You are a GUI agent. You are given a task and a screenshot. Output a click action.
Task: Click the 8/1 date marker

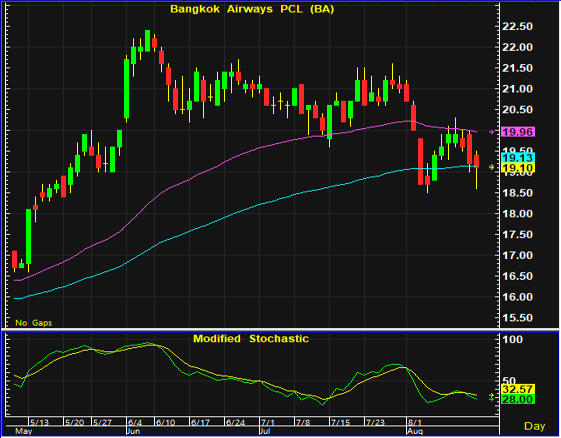[415, 422]
